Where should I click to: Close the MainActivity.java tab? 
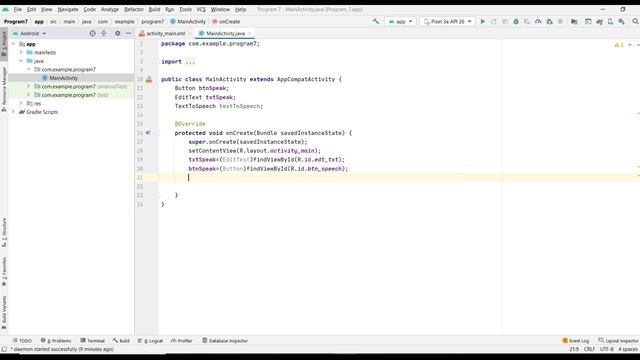249,33
